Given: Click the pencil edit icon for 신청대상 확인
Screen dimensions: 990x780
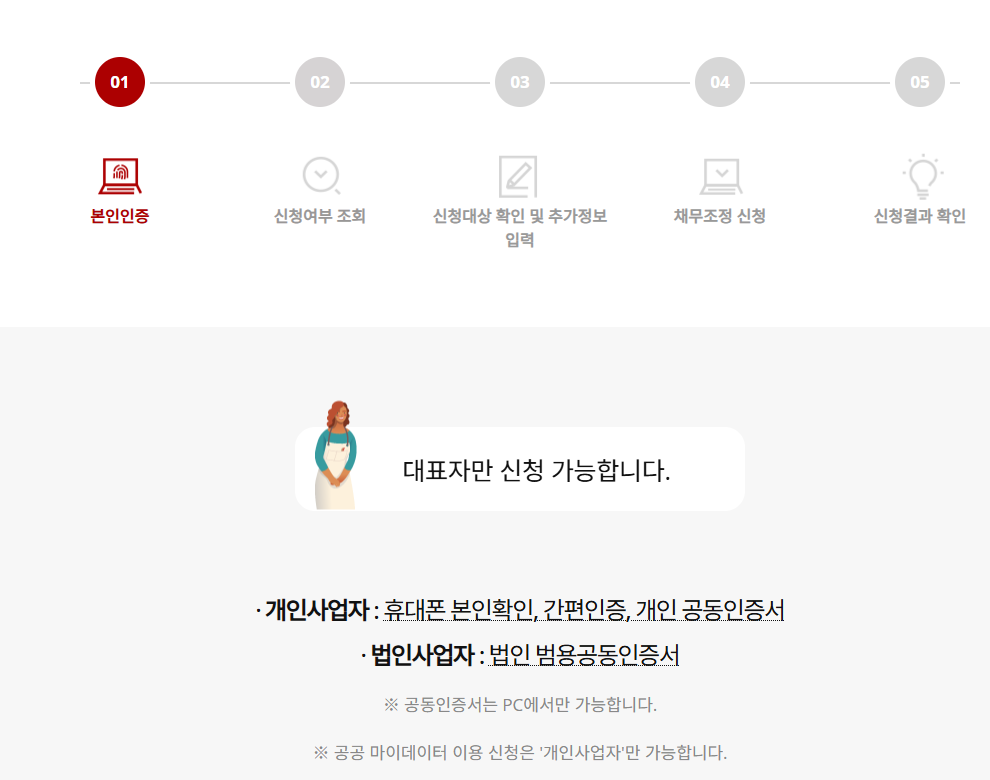Looking at the screenshot, I should (x=518, y=176).
